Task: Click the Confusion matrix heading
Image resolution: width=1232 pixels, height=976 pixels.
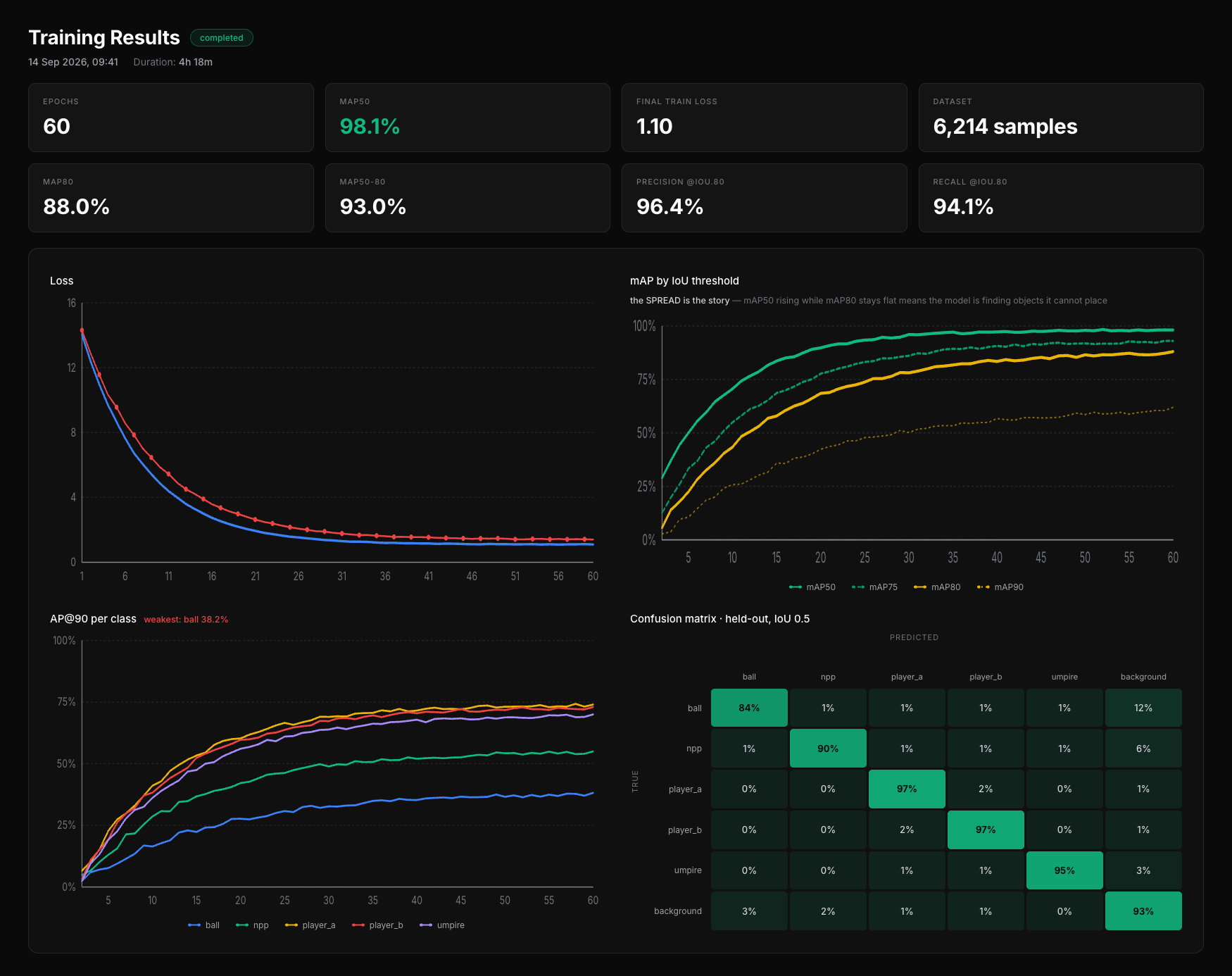Action: [x=719, y=619]
